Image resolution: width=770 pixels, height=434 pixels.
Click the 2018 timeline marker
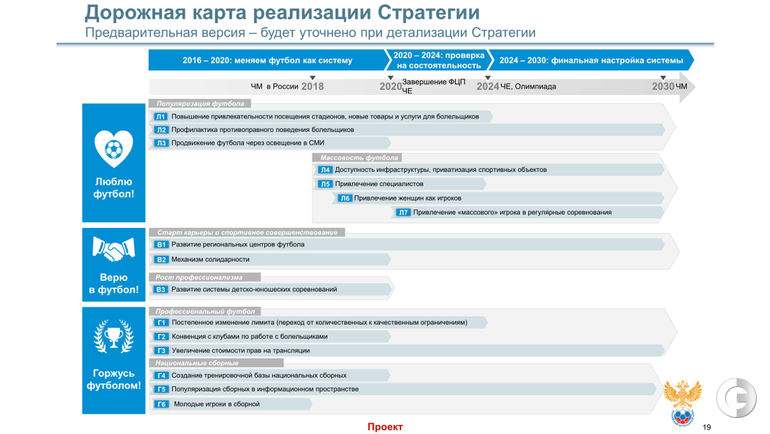click(x=313, y=87)
